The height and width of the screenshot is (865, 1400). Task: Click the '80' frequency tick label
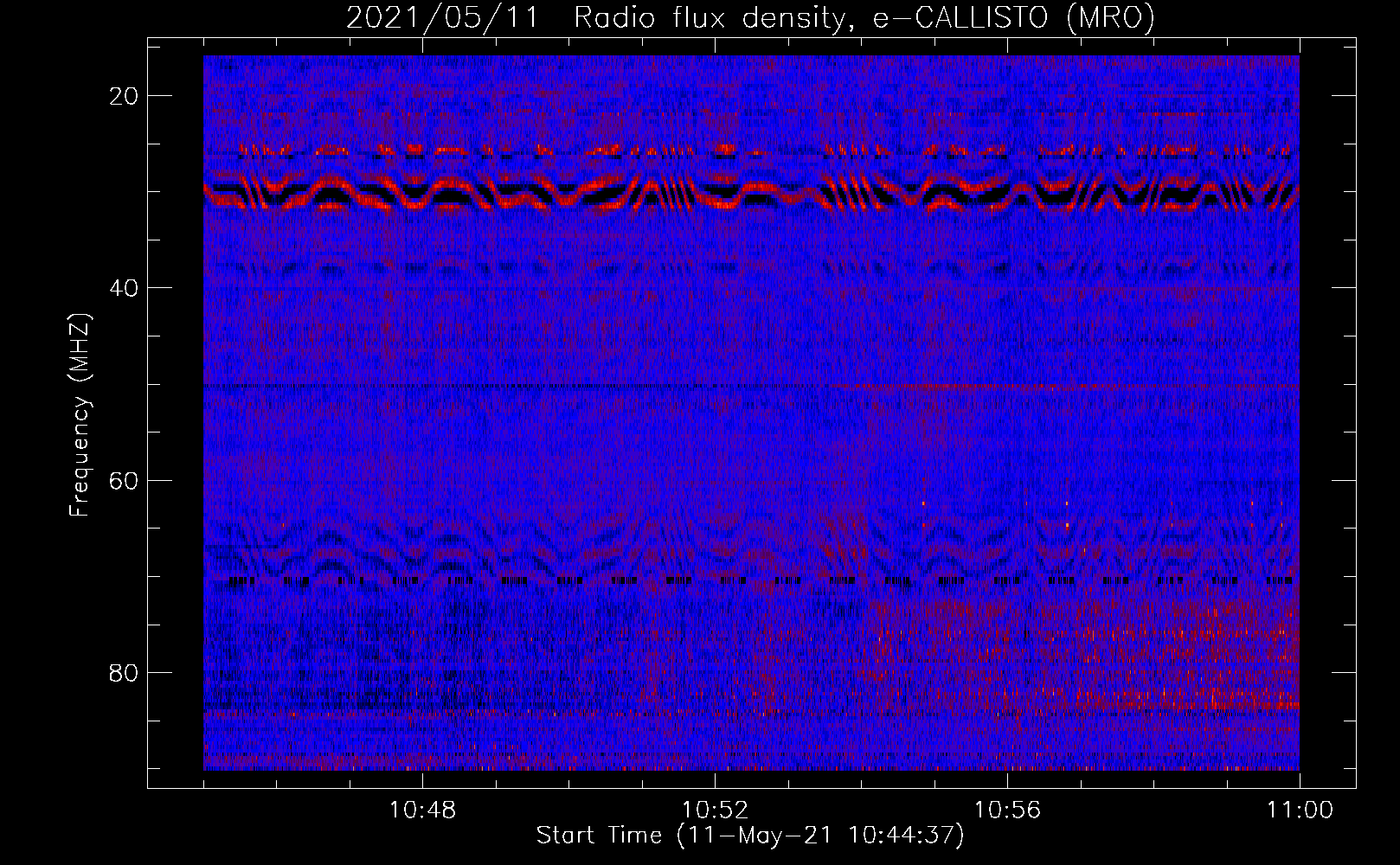click(125, 672)
